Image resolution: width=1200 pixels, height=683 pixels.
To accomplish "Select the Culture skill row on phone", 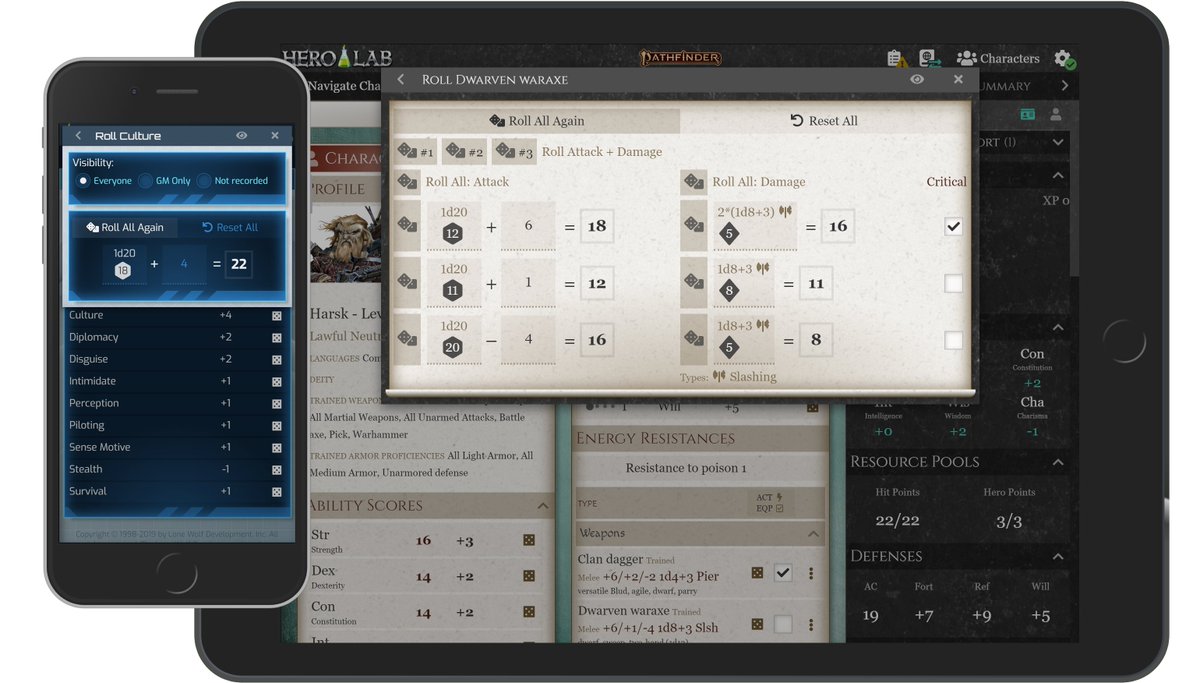I will pyautogui.click(x=177, y=315).
